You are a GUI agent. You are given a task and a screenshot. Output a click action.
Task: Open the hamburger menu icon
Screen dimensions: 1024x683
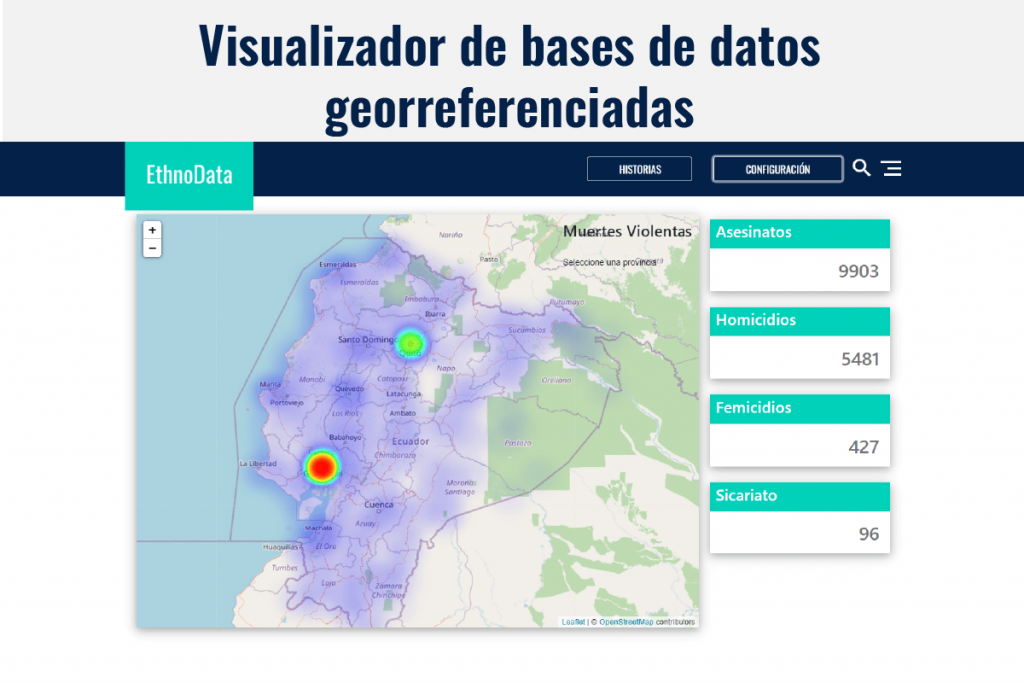[x=891, y=169]
